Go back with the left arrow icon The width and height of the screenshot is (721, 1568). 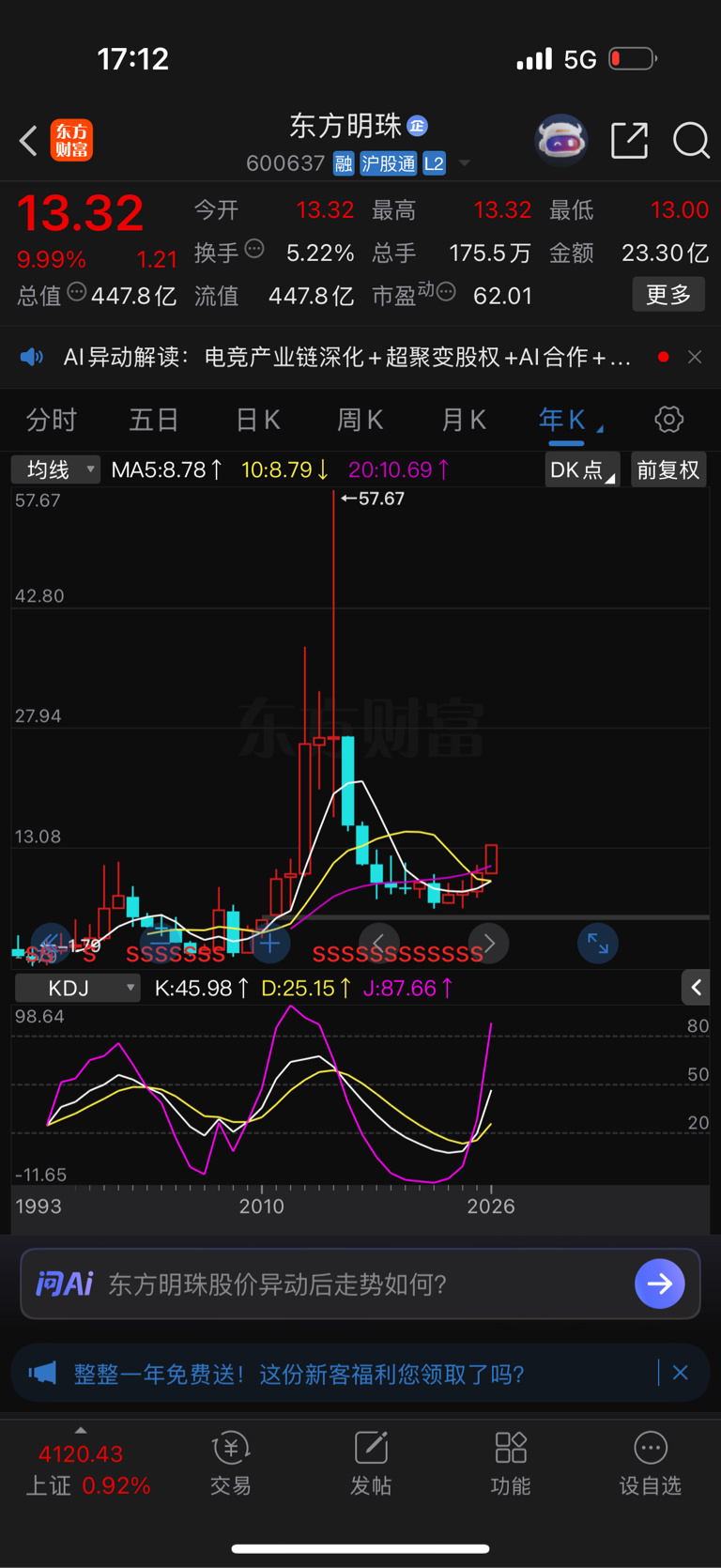(28, 141)
